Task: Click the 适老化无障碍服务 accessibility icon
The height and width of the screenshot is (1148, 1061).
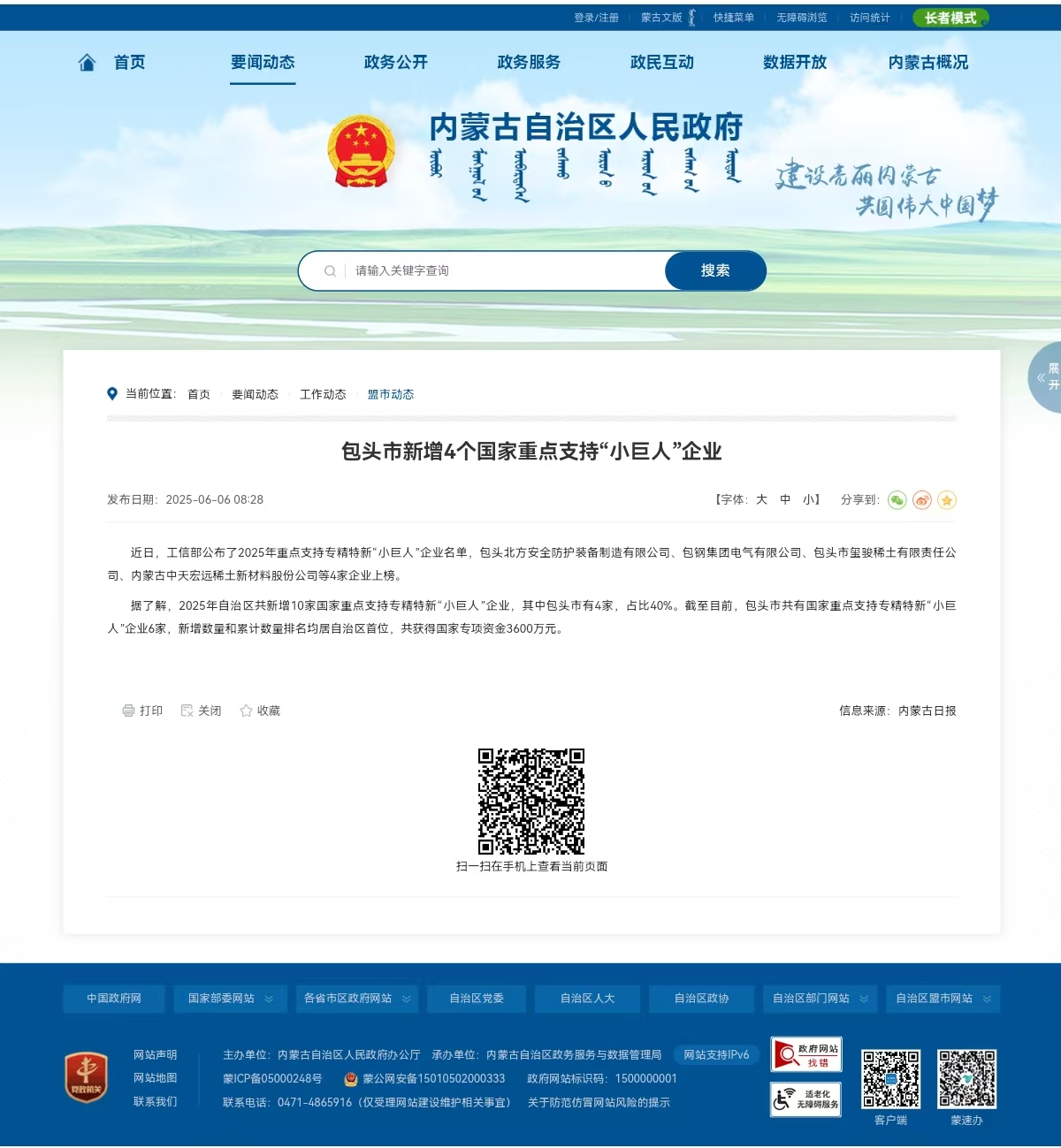Action: (x=805, y=1099)
